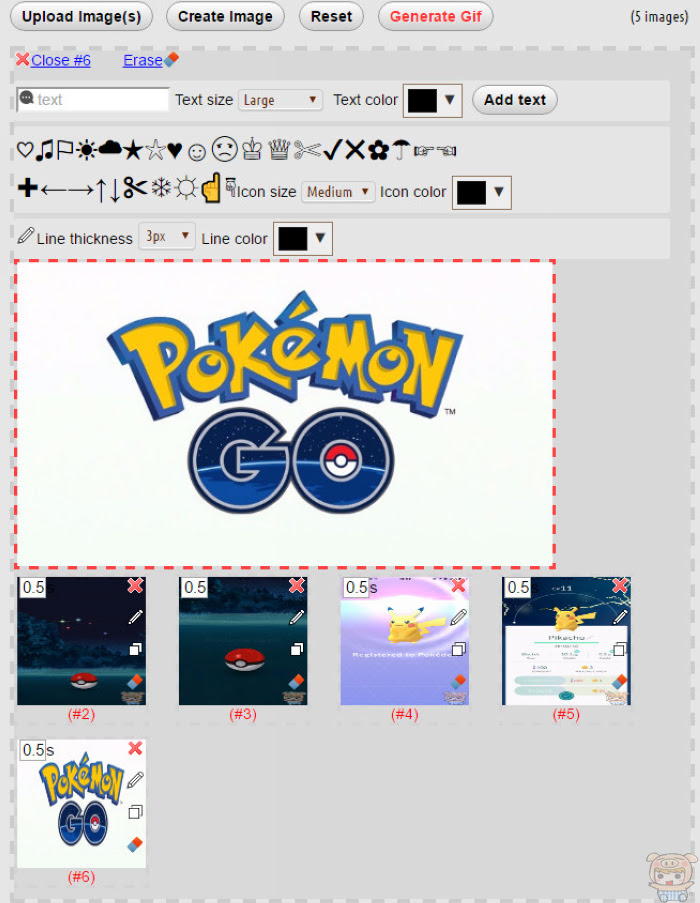Delete frame #2 with red X
This screenshot has width=700, height=903.
(135, 586)
